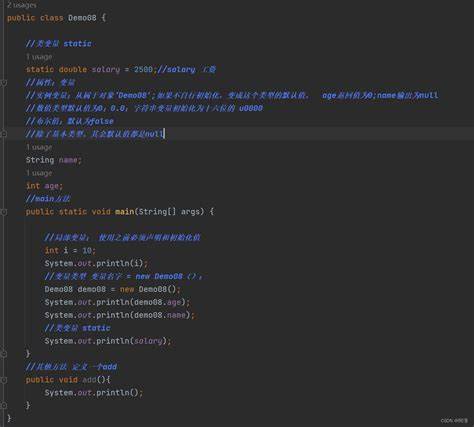The image size is (474, 427).
Task: Open the '1 usage' hint above int age
Action: [x=39, y=173]
